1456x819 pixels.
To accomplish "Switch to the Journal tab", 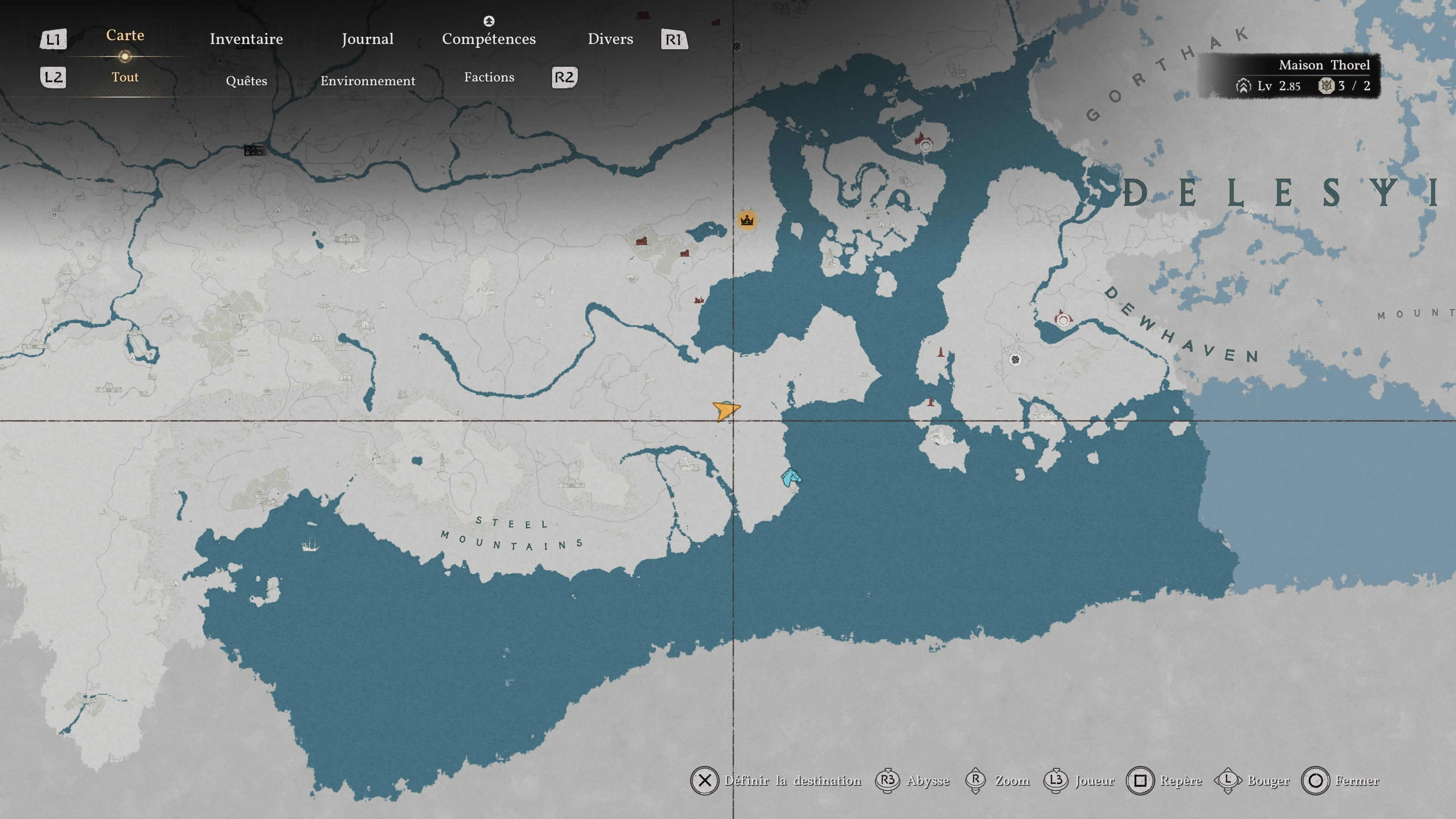I will pos(367,39).
